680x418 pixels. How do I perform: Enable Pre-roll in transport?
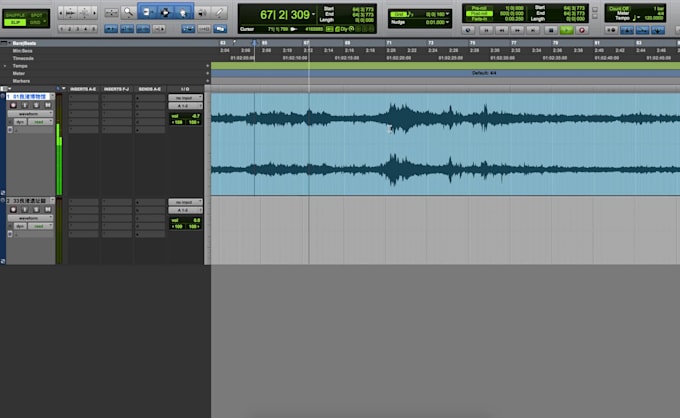coord(479,8)
